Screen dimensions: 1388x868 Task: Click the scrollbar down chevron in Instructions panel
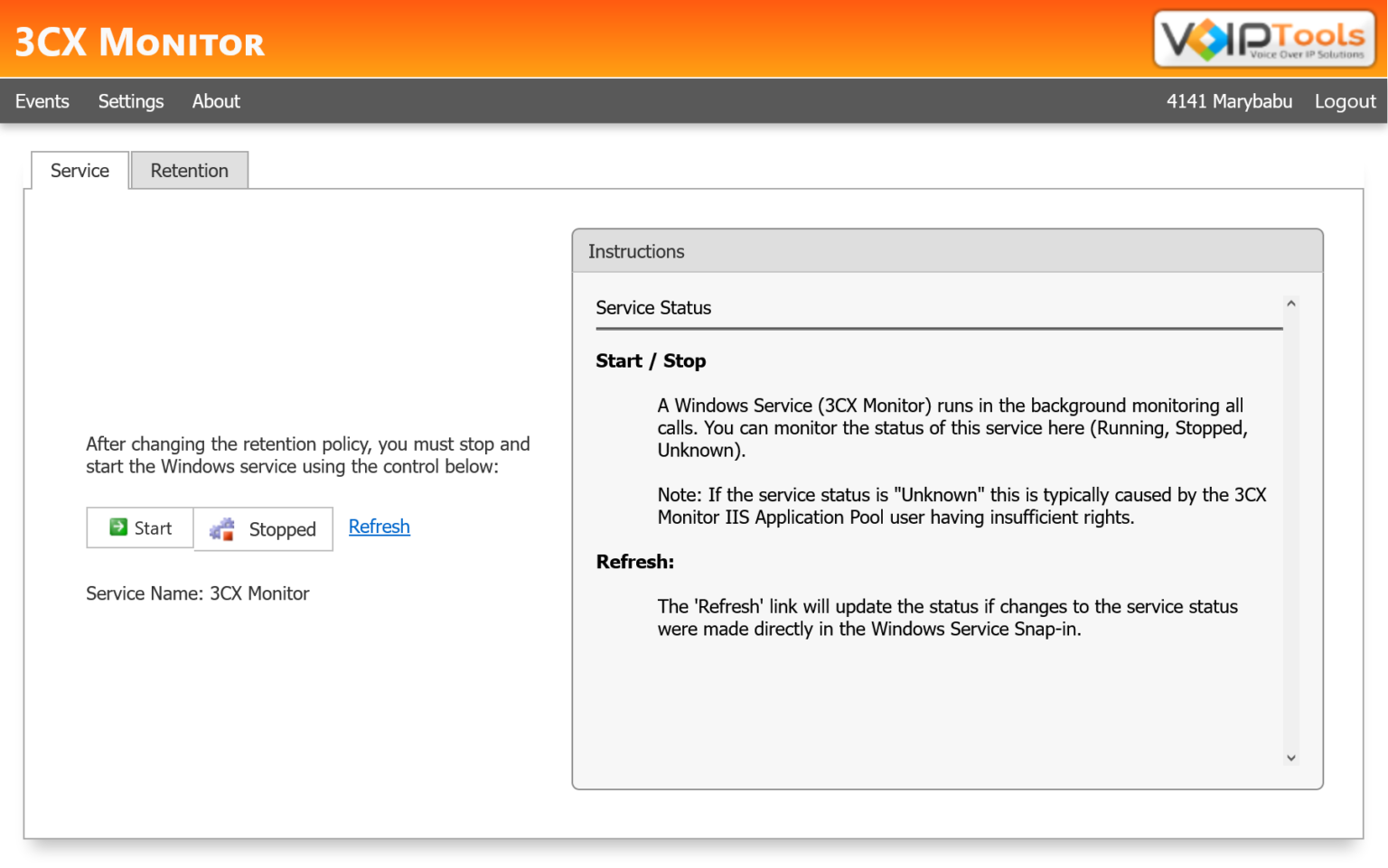1290,758
